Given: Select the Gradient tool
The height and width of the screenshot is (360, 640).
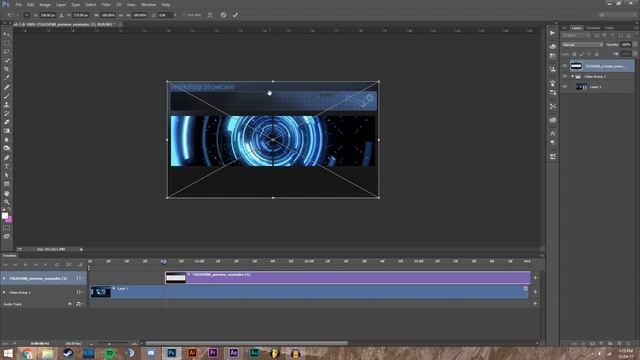Looking at the screenshot, I should tap(7, 131).
